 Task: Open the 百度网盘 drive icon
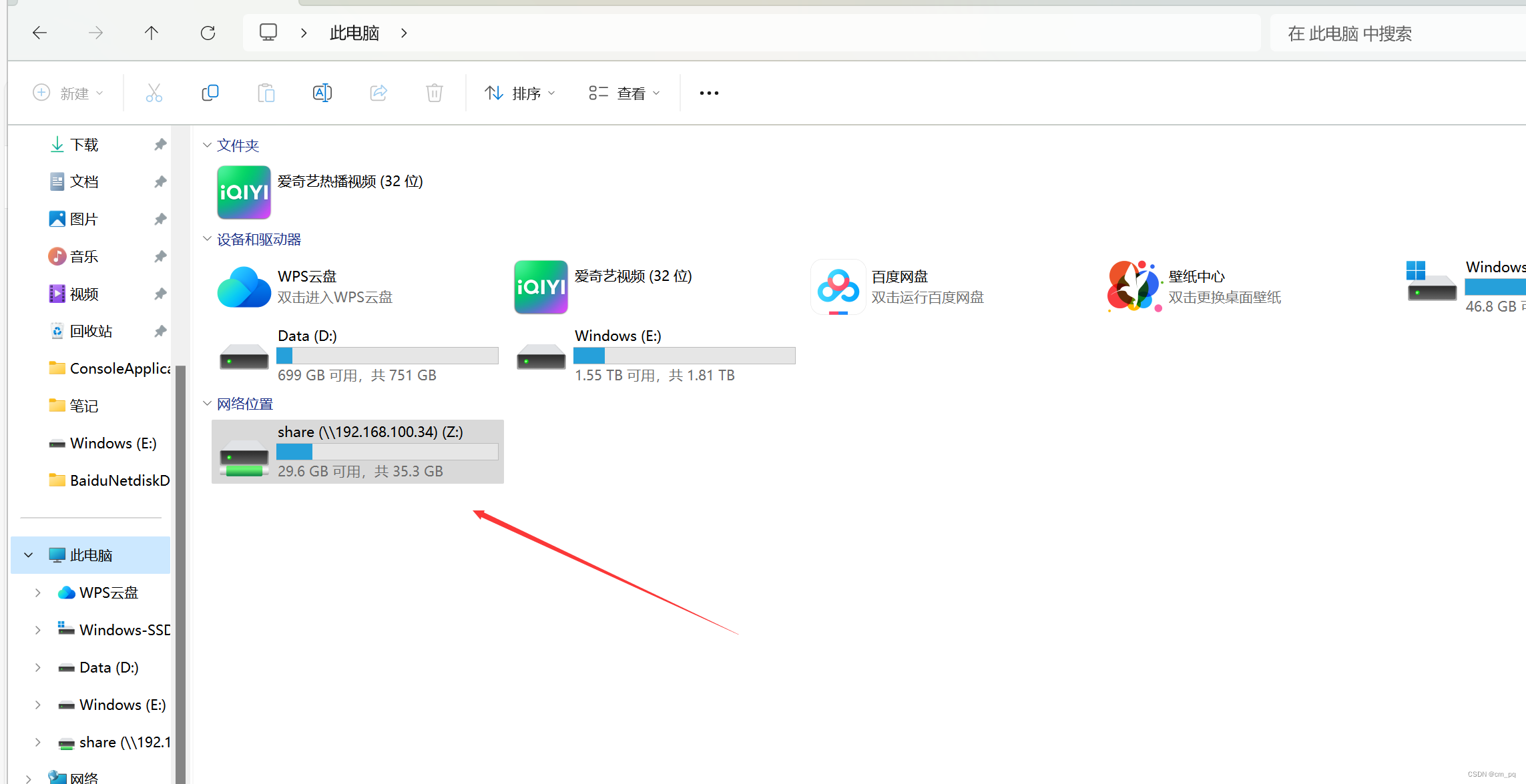click(838, 287)
